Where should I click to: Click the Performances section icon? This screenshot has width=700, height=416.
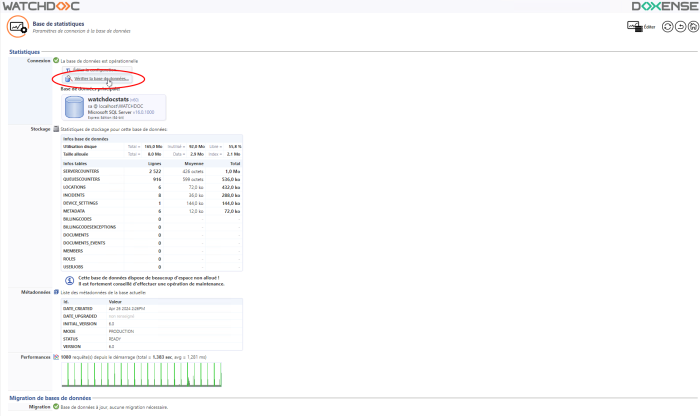point(56,356)
